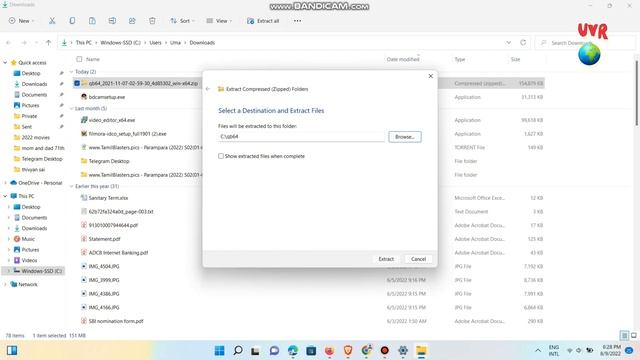Open Search icon on taskbar
The width and height of the screenshot is (640, 360).
[x=238, y=351]
